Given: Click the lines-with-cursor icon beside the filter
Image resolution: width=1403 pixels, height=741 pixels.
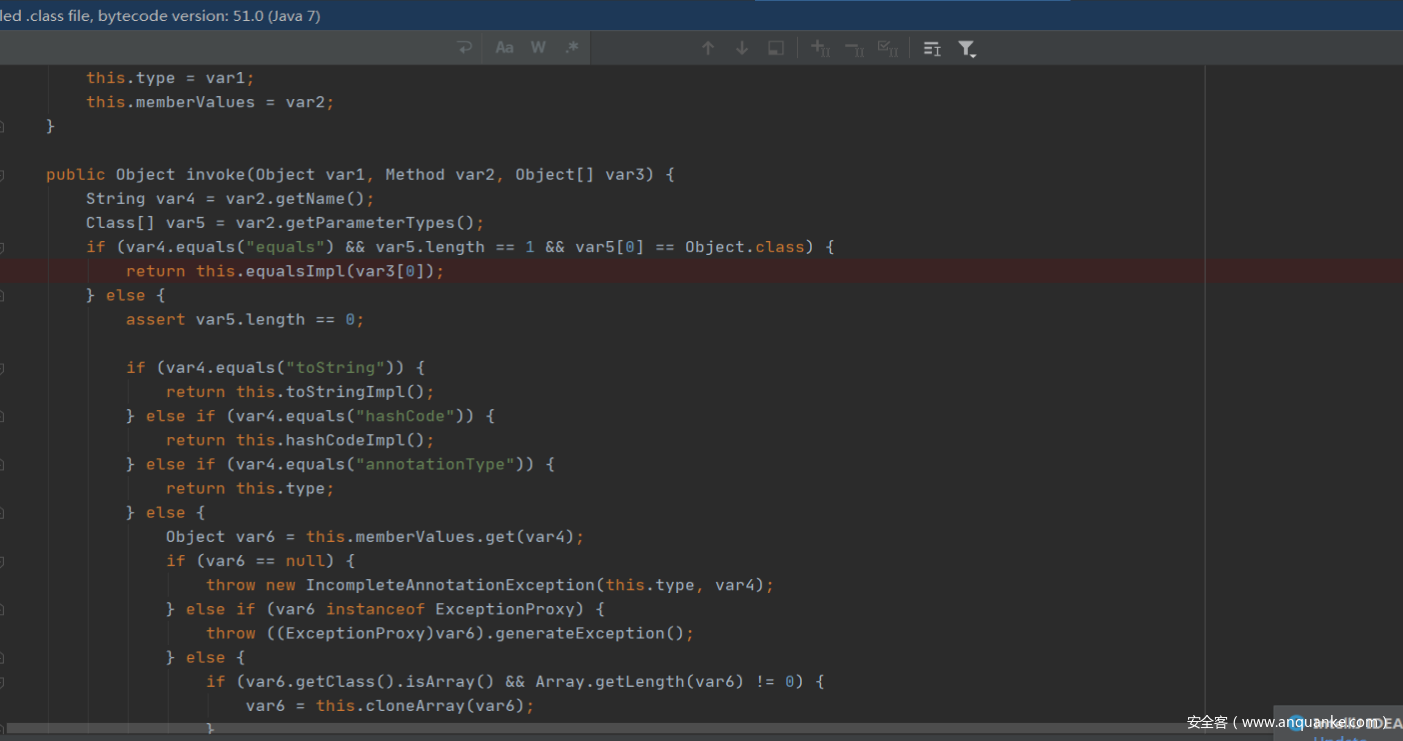Looking at the screenshot, I should pos(932,48).
